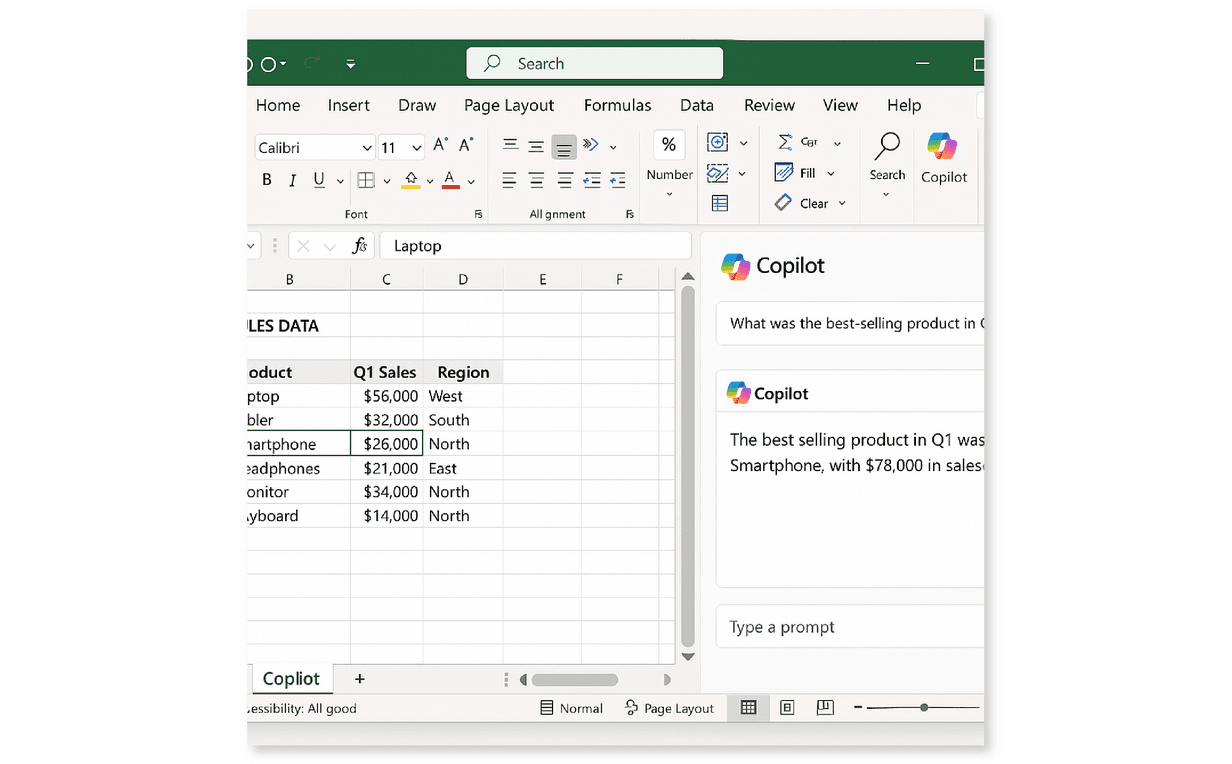Click the insert function fx icon
Image resolution: width=1232 pixels, height=764 pixels.
coord(359,246)
